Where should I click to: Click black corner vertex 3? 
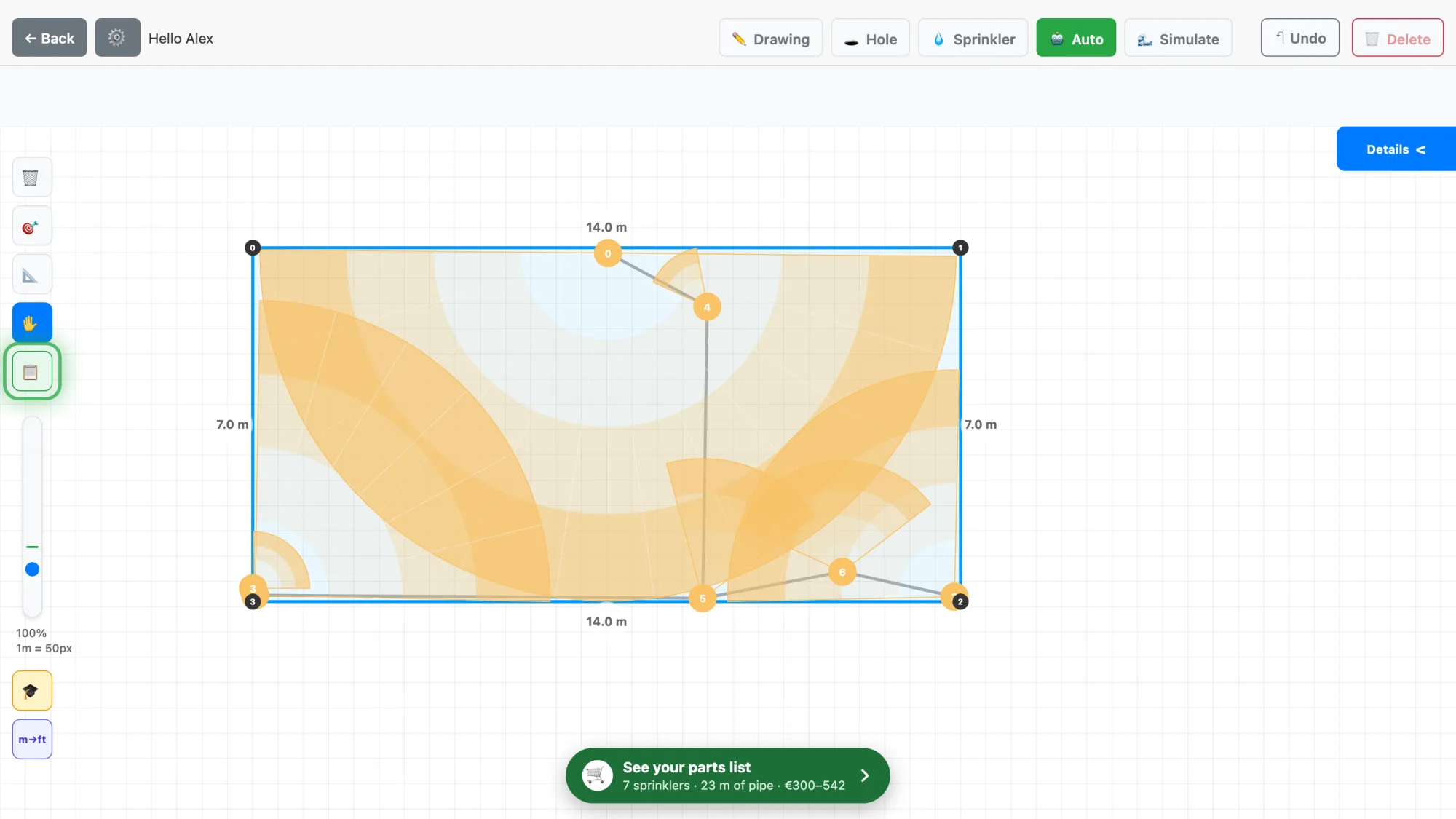click(253, 601)
